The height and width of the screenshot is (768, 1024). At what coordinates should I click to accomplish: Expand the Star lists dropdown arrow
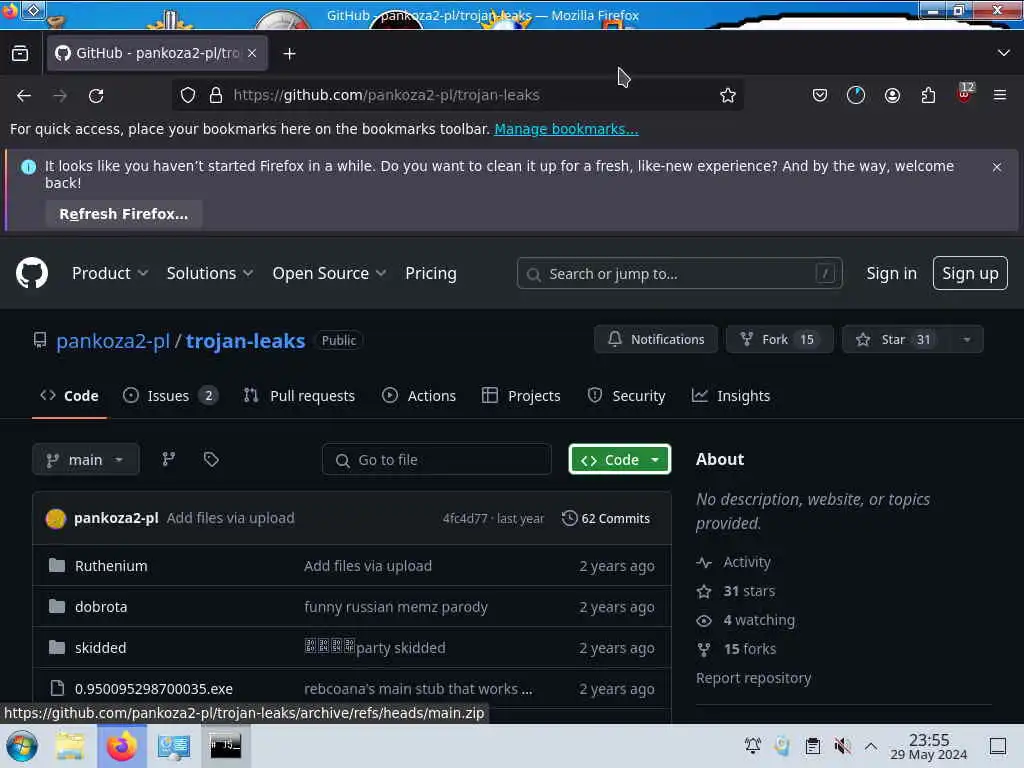(x=967, y=340)
